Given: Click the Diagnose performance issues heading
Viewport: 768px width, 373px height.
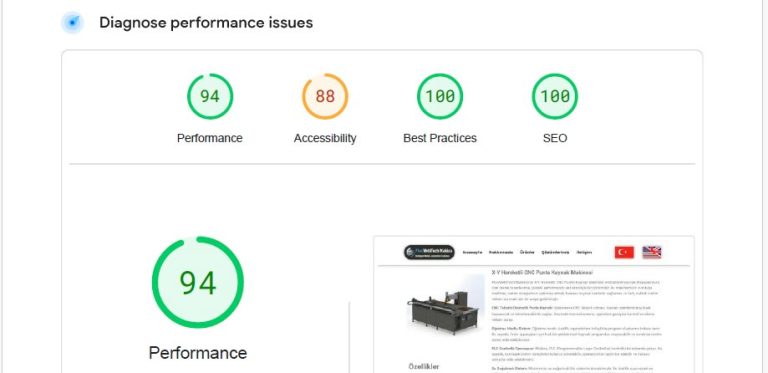Looking at the screenshot, I should 206,23.
